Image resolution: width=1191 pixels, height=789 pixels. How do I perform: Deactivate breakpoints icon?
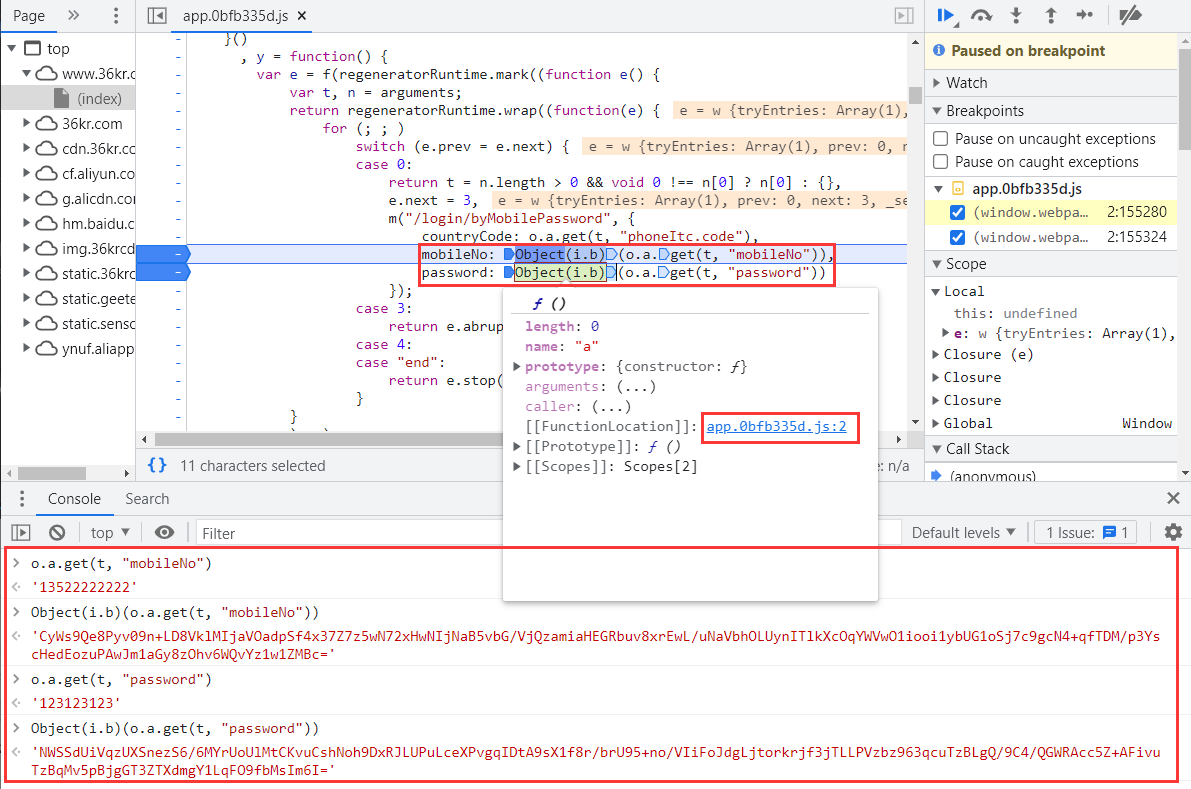(1130, 15)
